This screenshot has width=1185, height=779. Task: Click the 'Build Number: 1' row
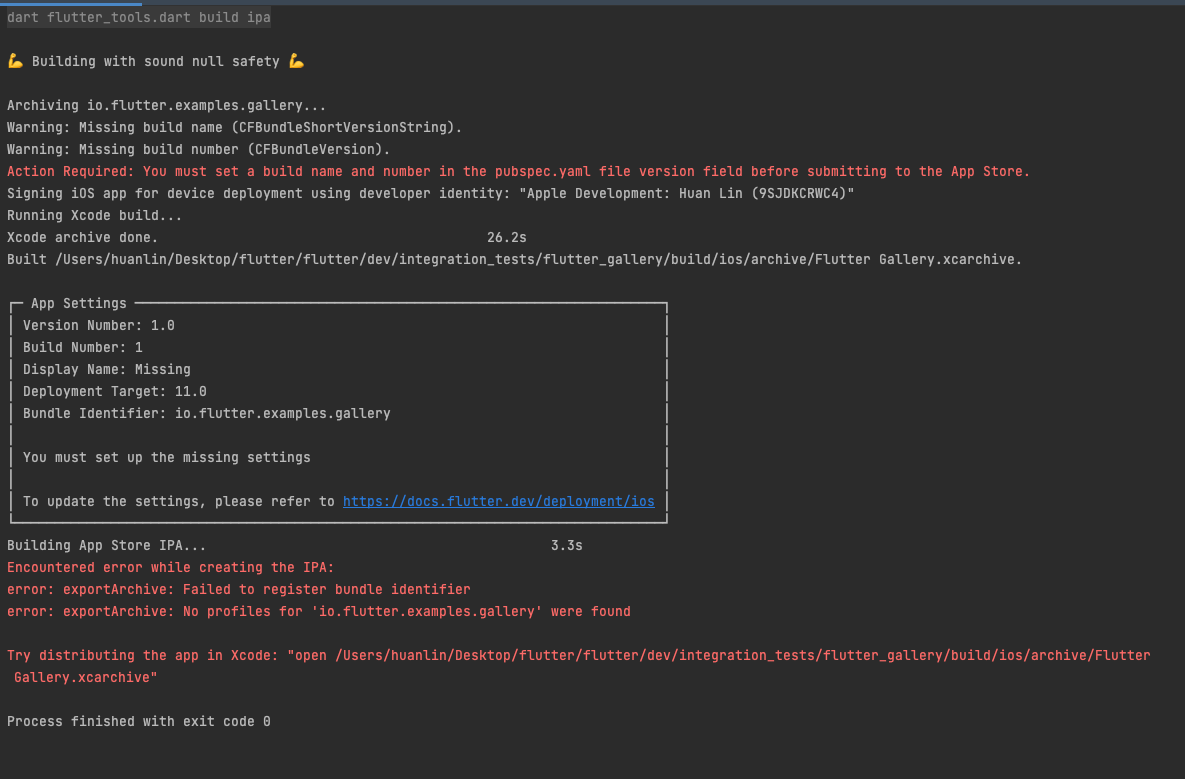point(82,348)
